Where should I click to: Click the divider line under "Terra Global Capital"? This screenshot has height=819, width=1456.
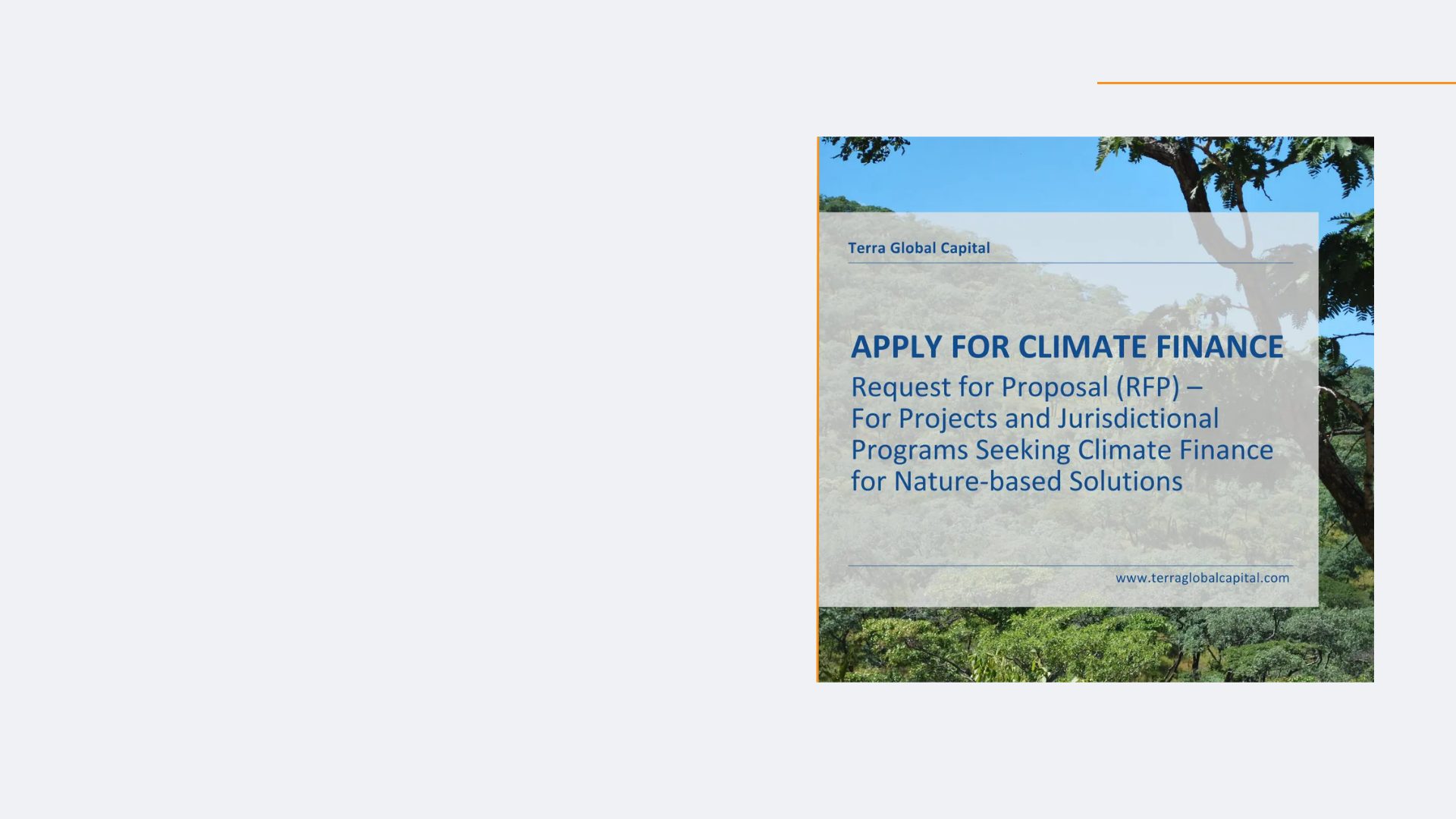[x=1069, y=263]
